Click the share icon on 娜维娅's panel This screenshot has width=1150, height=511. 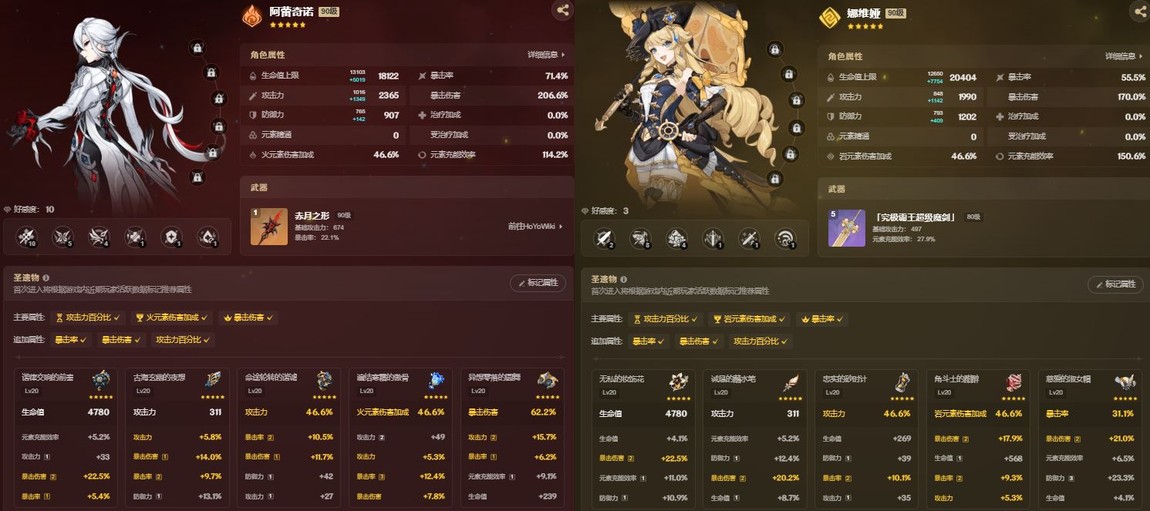(x=1140, y=10)
